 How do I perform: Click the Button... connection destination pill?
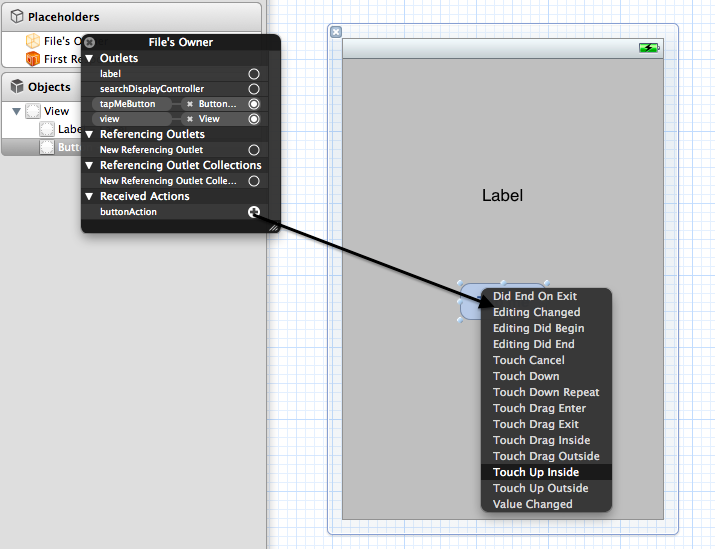pos(213,104)
